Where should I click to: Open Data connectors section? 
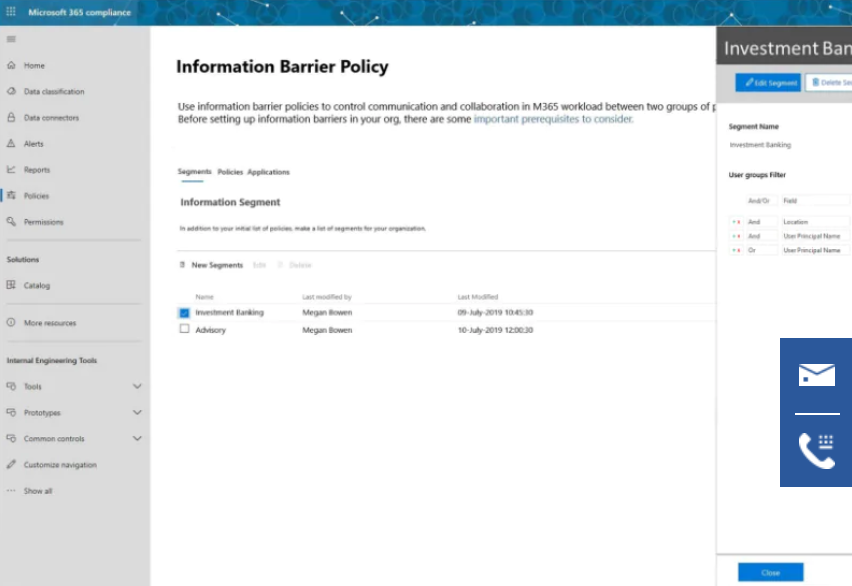tap(51, 118)
